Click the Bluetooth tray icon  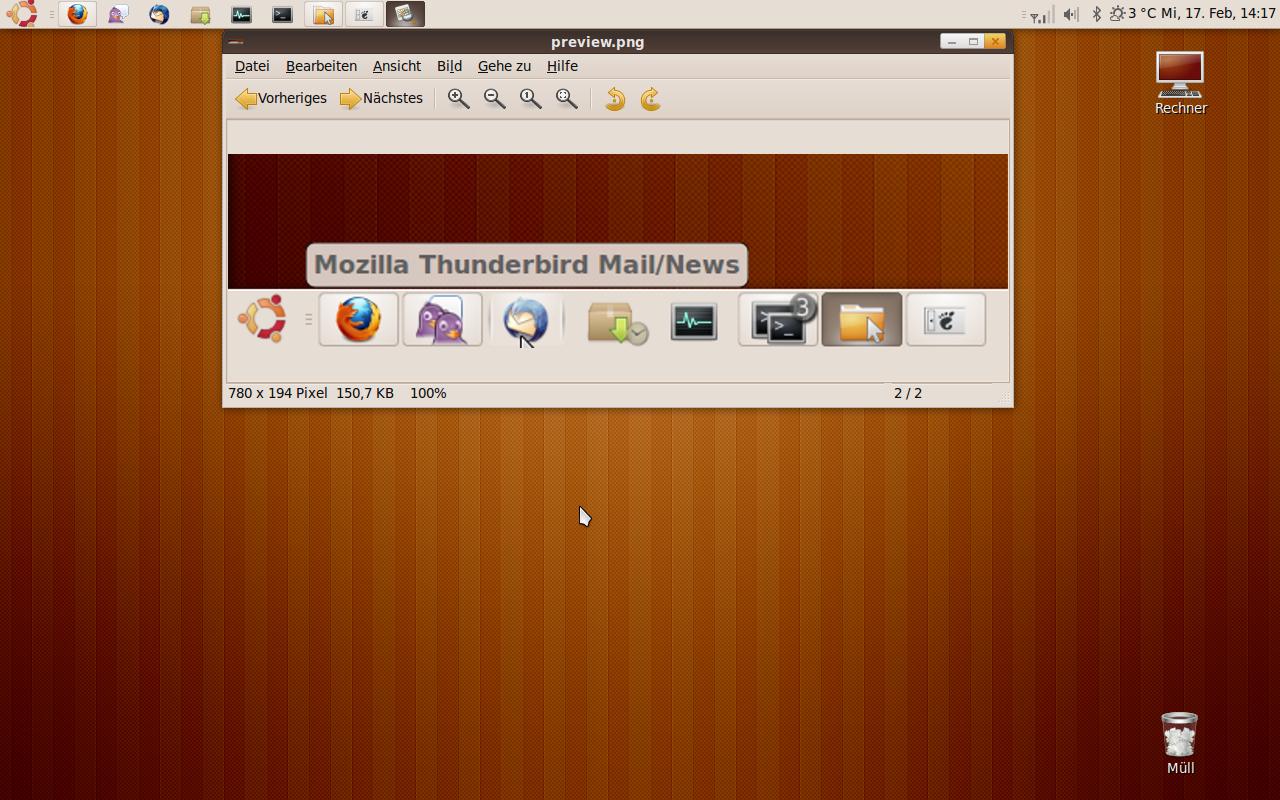pos(1096,14)
